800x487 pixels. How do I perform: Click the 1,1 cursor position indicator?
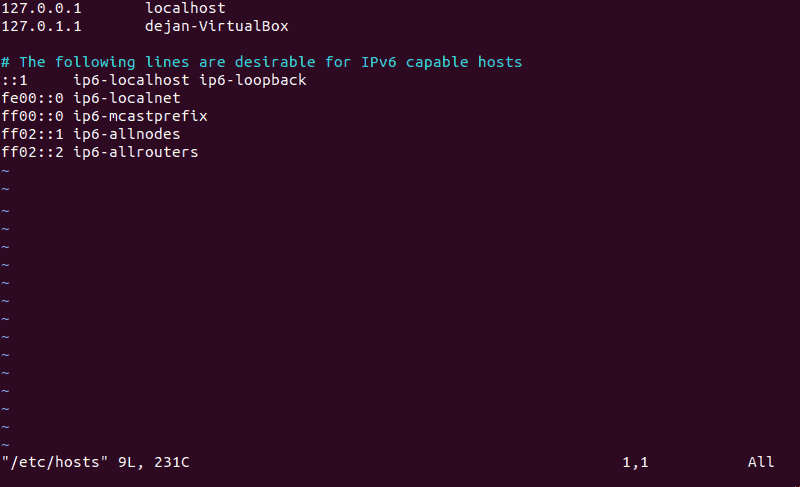point(635,463)
